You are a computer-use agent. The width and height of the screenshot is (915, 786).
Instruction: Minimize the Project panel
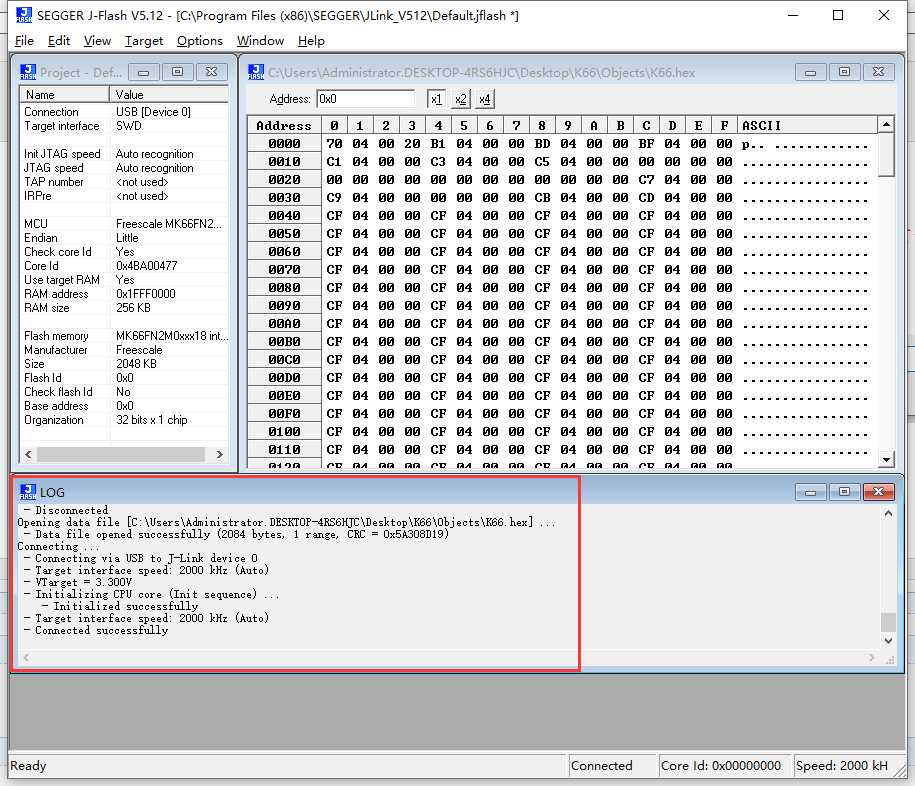pyautogui.click(x=144, y=72)
